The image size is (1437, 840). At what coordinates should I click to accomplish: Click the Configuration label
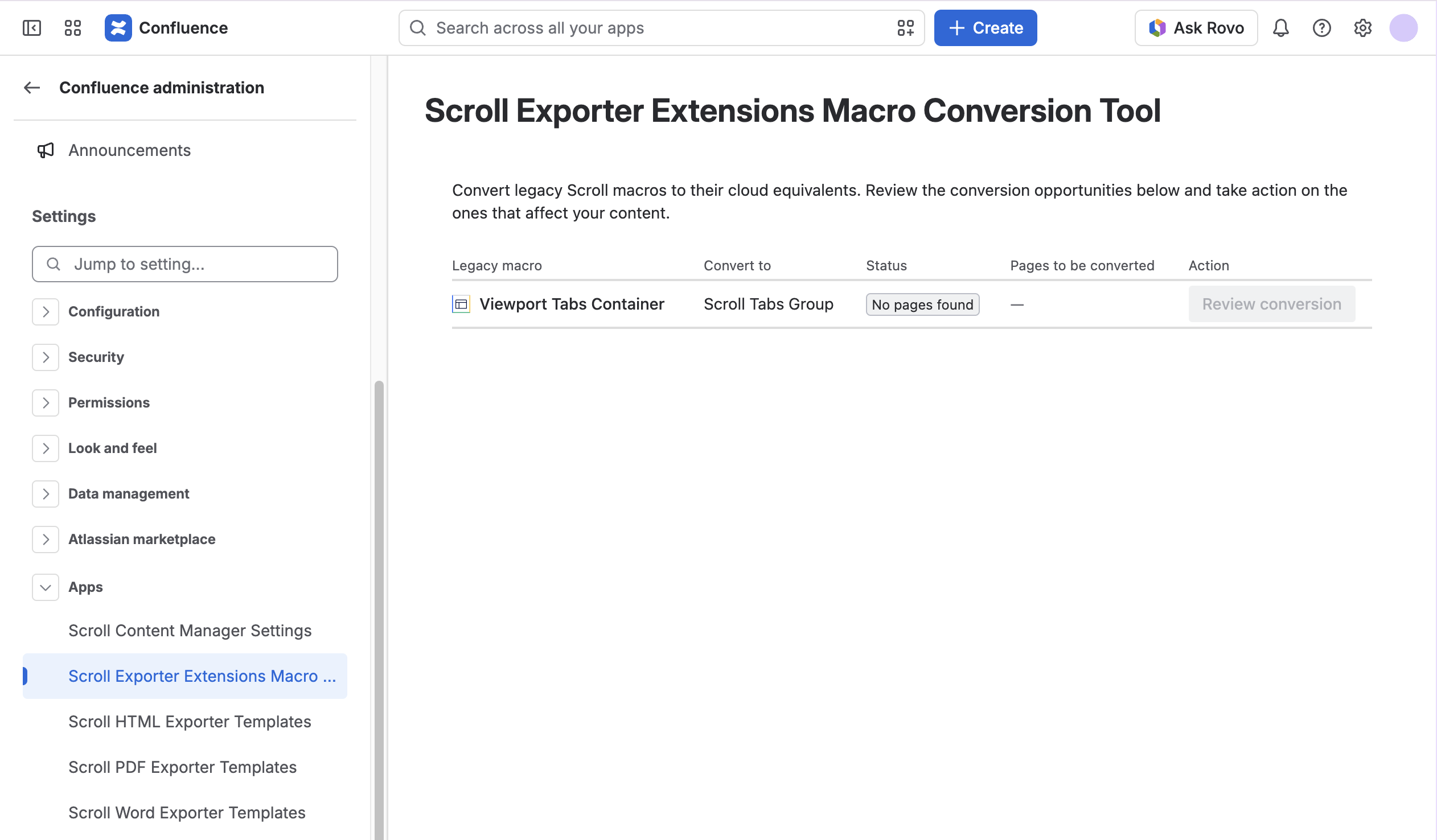point(114,312)
